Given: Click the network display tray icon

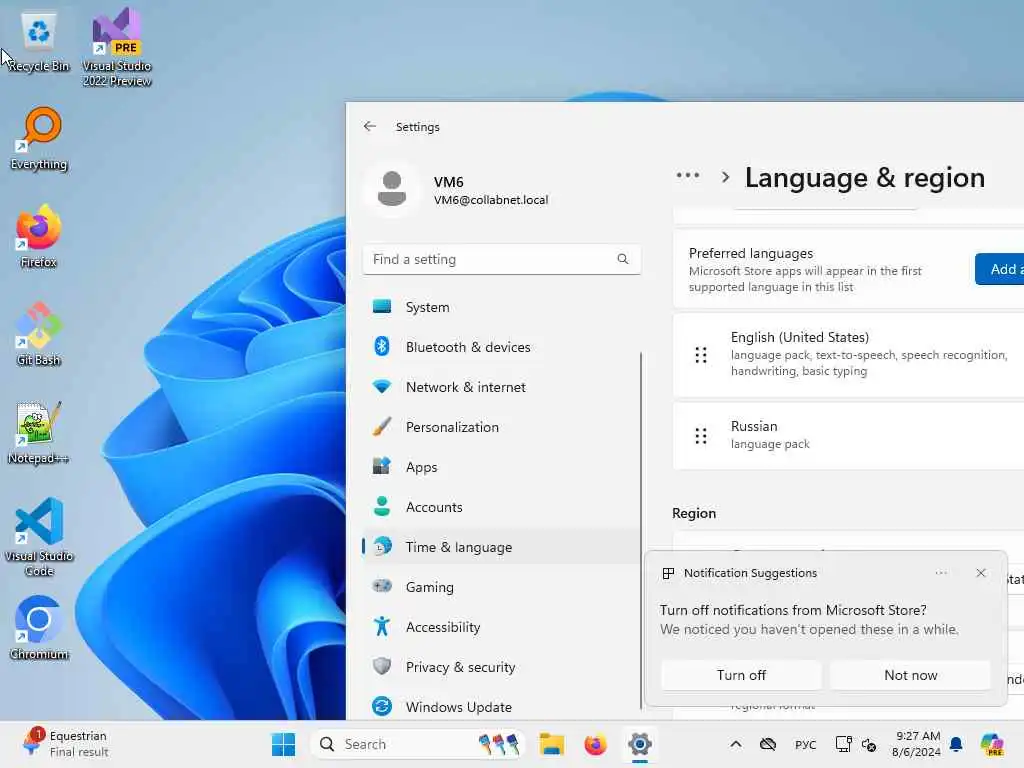Looking at the screenshot, I should click(843, 744).
